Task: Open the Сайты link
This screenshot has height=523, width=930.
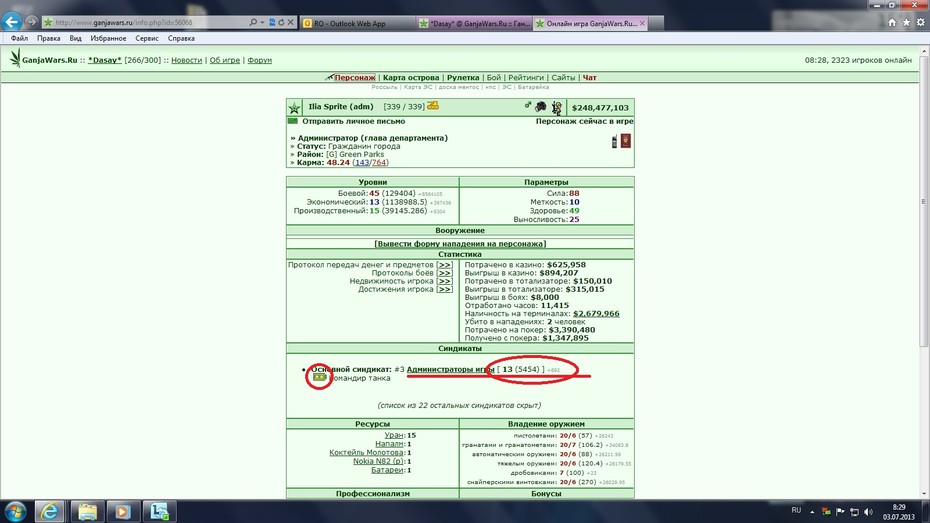Action: 563,77
